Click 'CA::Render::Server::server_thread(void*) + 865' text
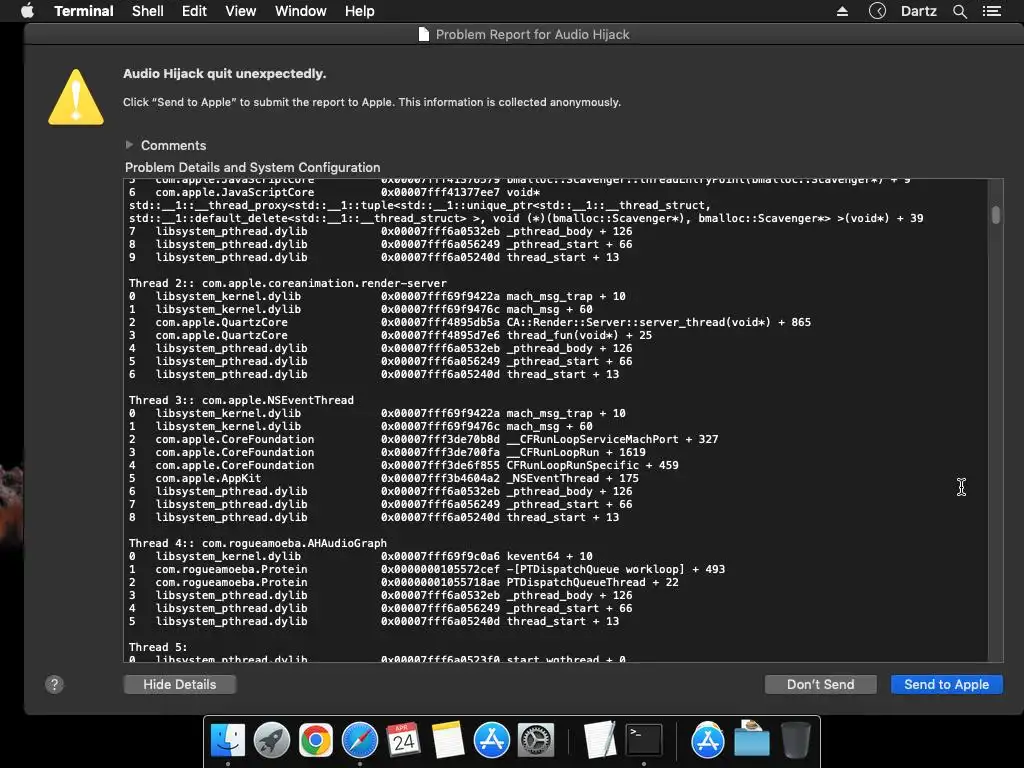 tap(658, 322)
